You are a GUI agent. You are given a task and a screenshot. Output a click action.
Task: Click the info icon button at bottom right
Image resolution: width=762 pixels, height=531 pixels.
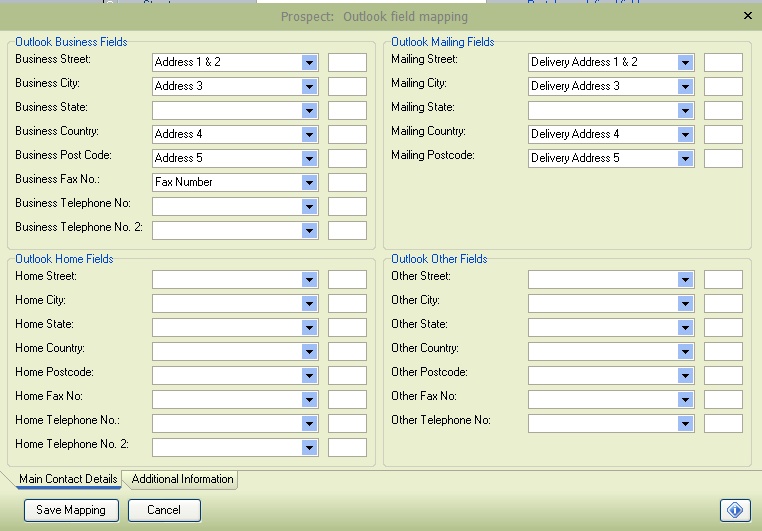(735, 510)
